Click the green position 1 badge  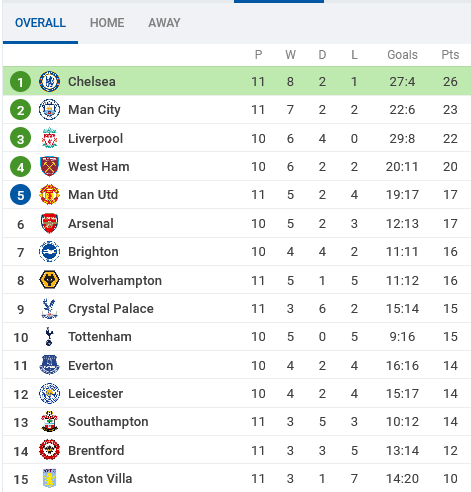pyautogui.click(x=20, y=82)
